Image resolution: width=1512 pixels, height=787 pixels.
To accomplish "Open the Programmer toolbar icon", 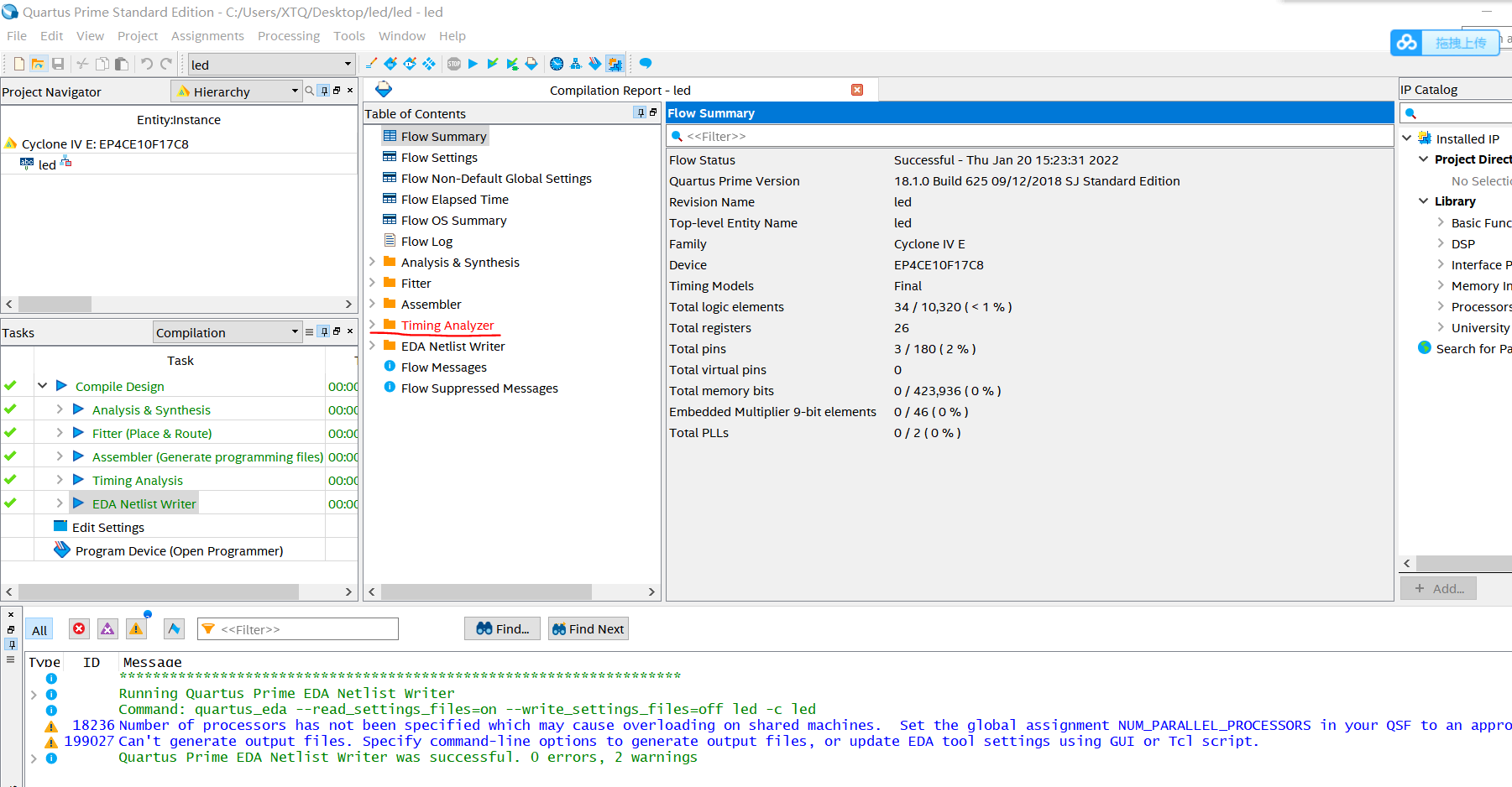I will point(595,64).
